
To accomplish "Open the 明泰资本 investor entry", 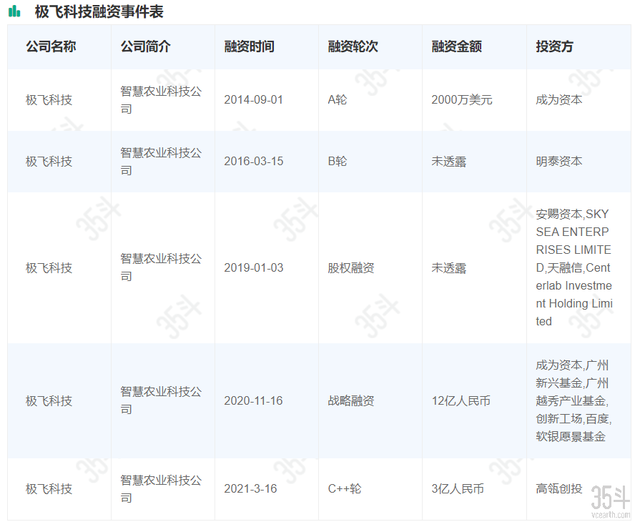I will click(559, 161).
